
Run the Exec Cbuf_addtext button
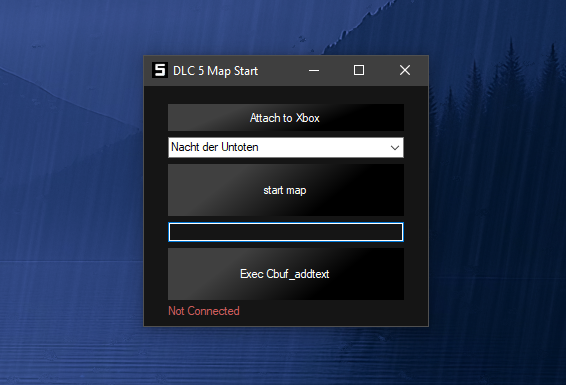click(286, 274)
